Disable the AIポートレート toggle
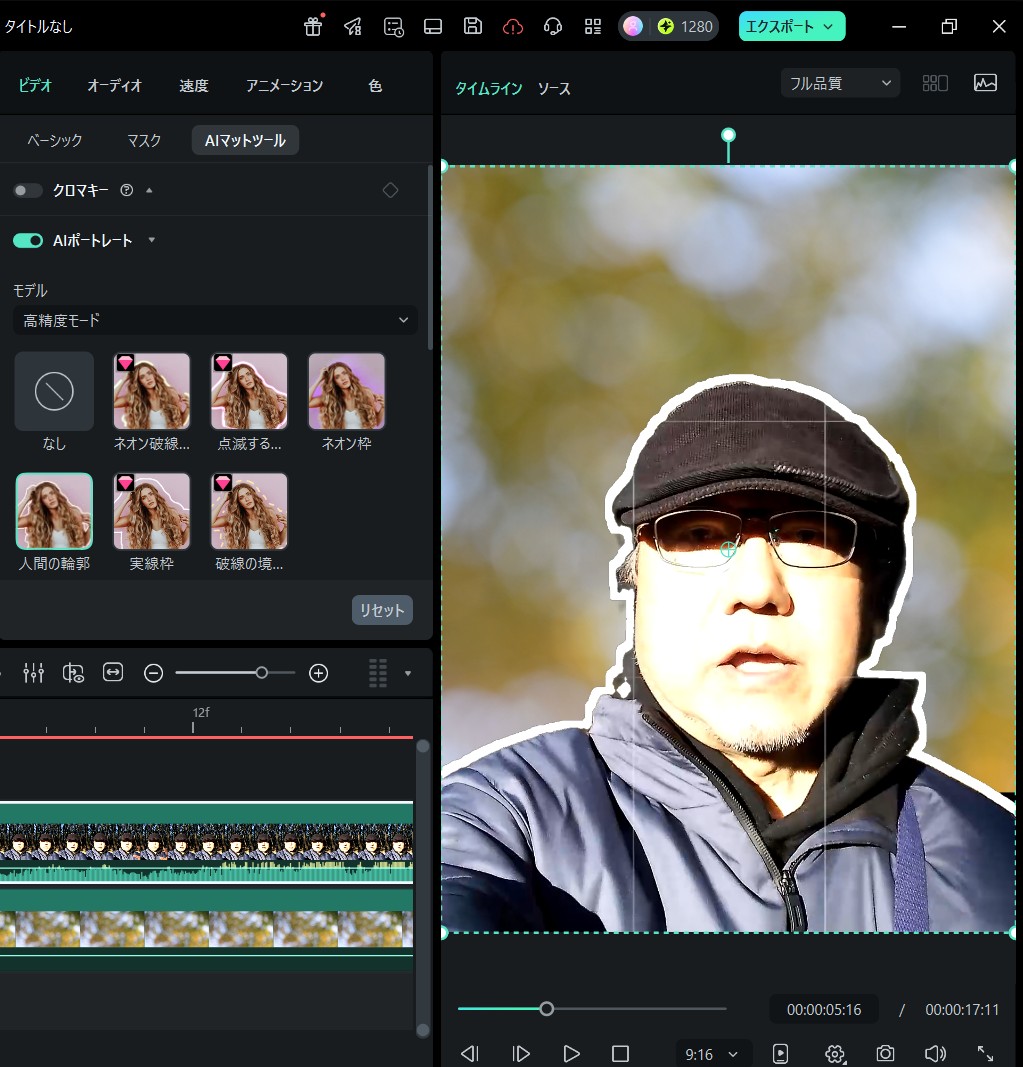 [x=28, y=240]
